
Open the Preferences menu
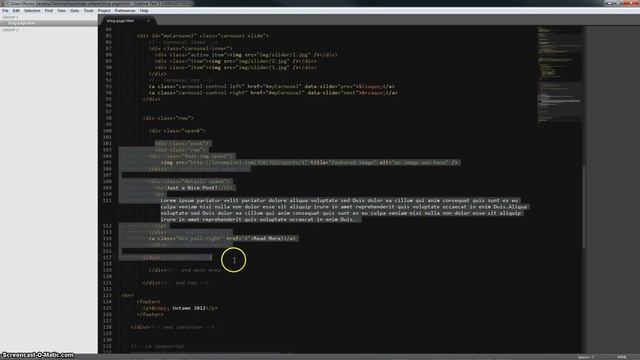point(125,11)
